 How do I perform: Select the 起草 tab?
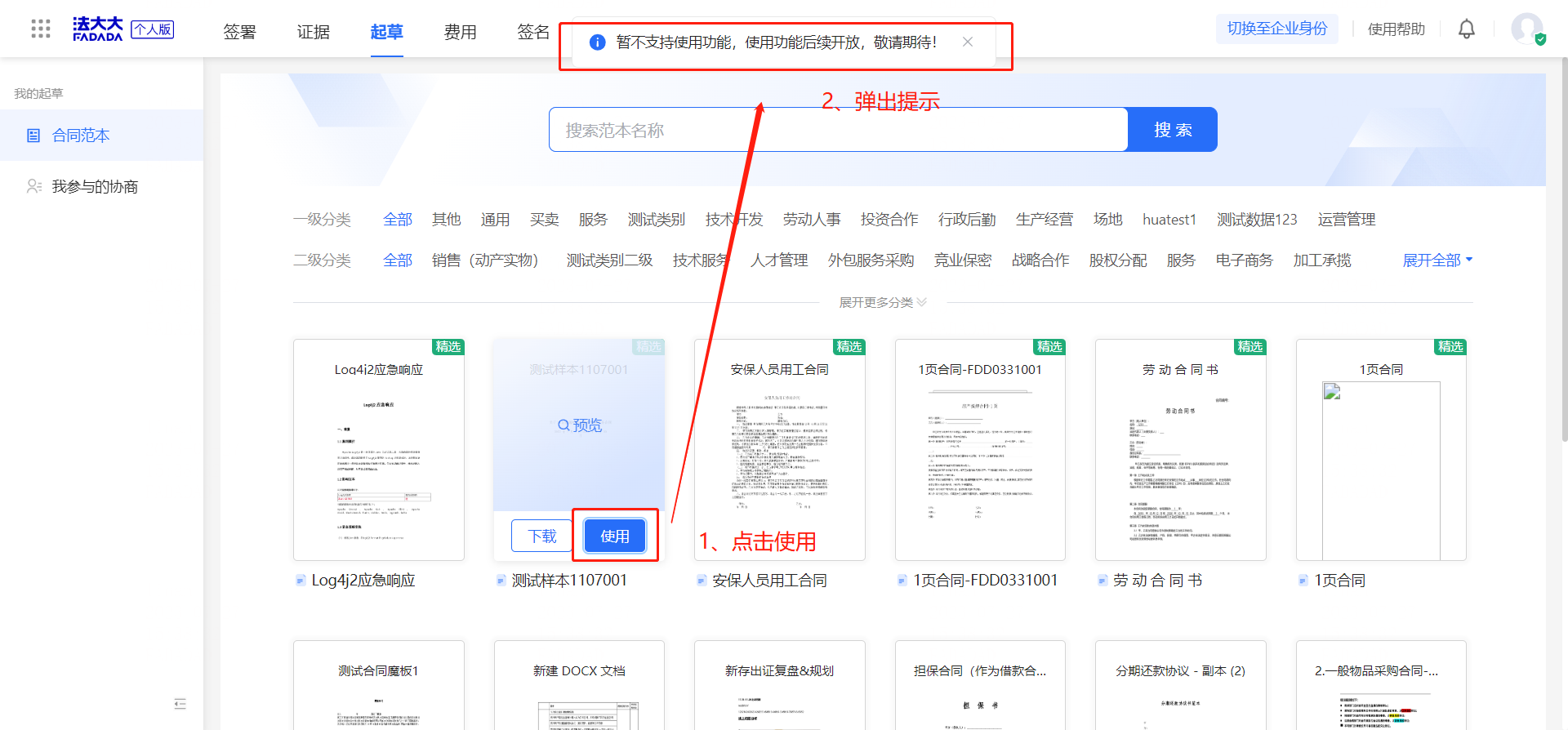[387, 32]
